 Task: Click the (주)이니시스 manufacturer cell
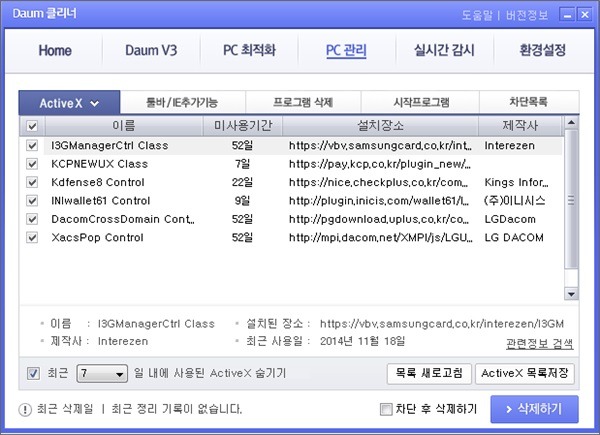[515, 201]
